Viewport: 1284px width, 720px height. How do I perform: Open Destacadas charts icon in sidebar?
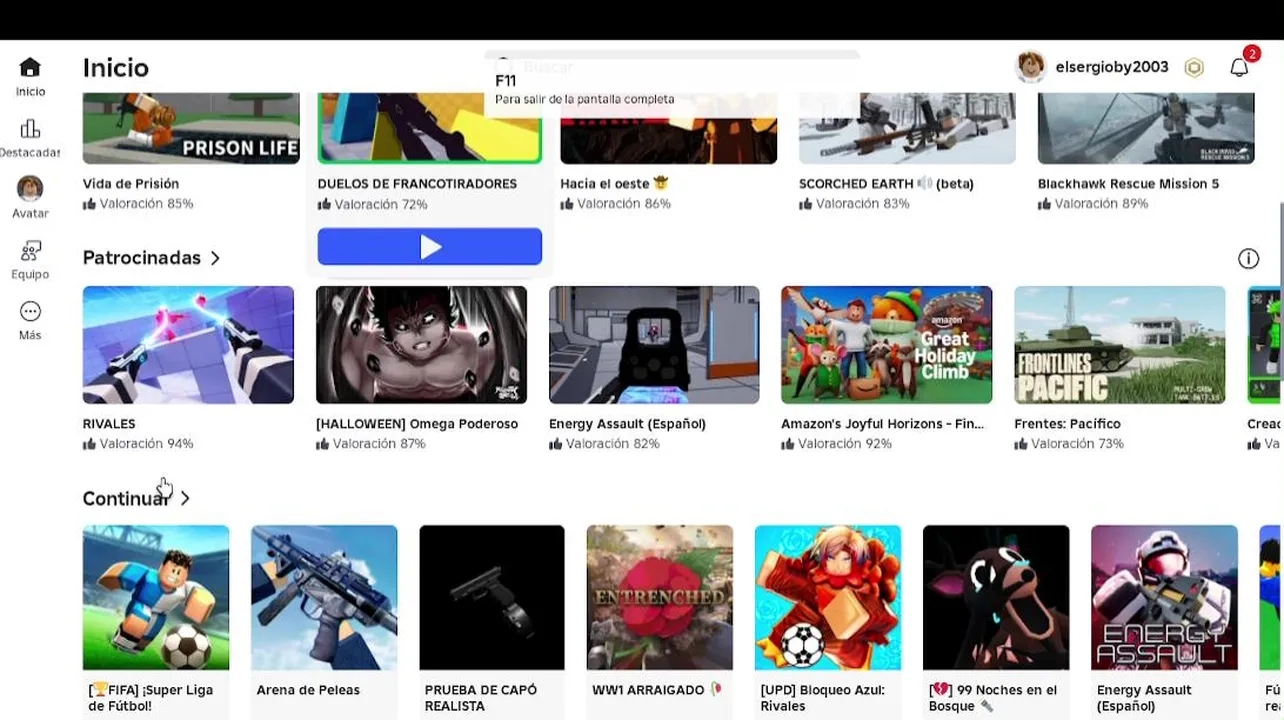tap(30, 129)
